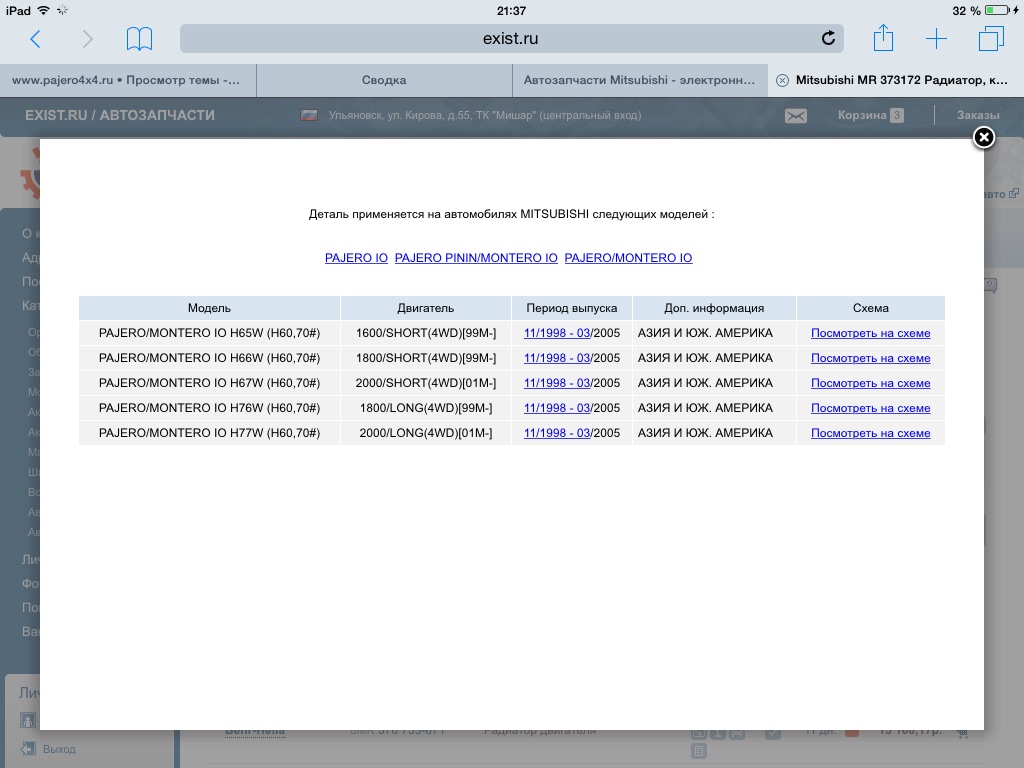
Task: Click Посмотреть на схеме for H67W
Action: pyautogui.click(x=871, y=383)
